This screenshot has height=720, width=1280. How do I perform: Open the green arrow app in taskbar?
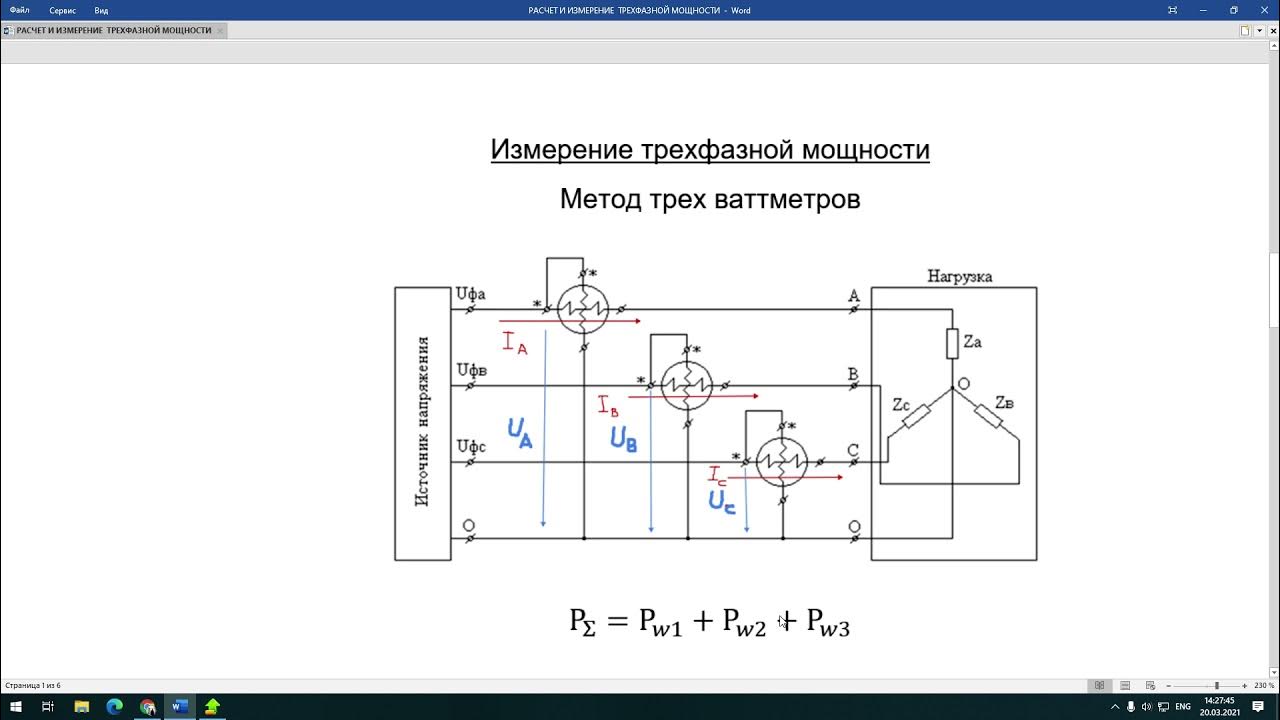click(x=212, y=706)
